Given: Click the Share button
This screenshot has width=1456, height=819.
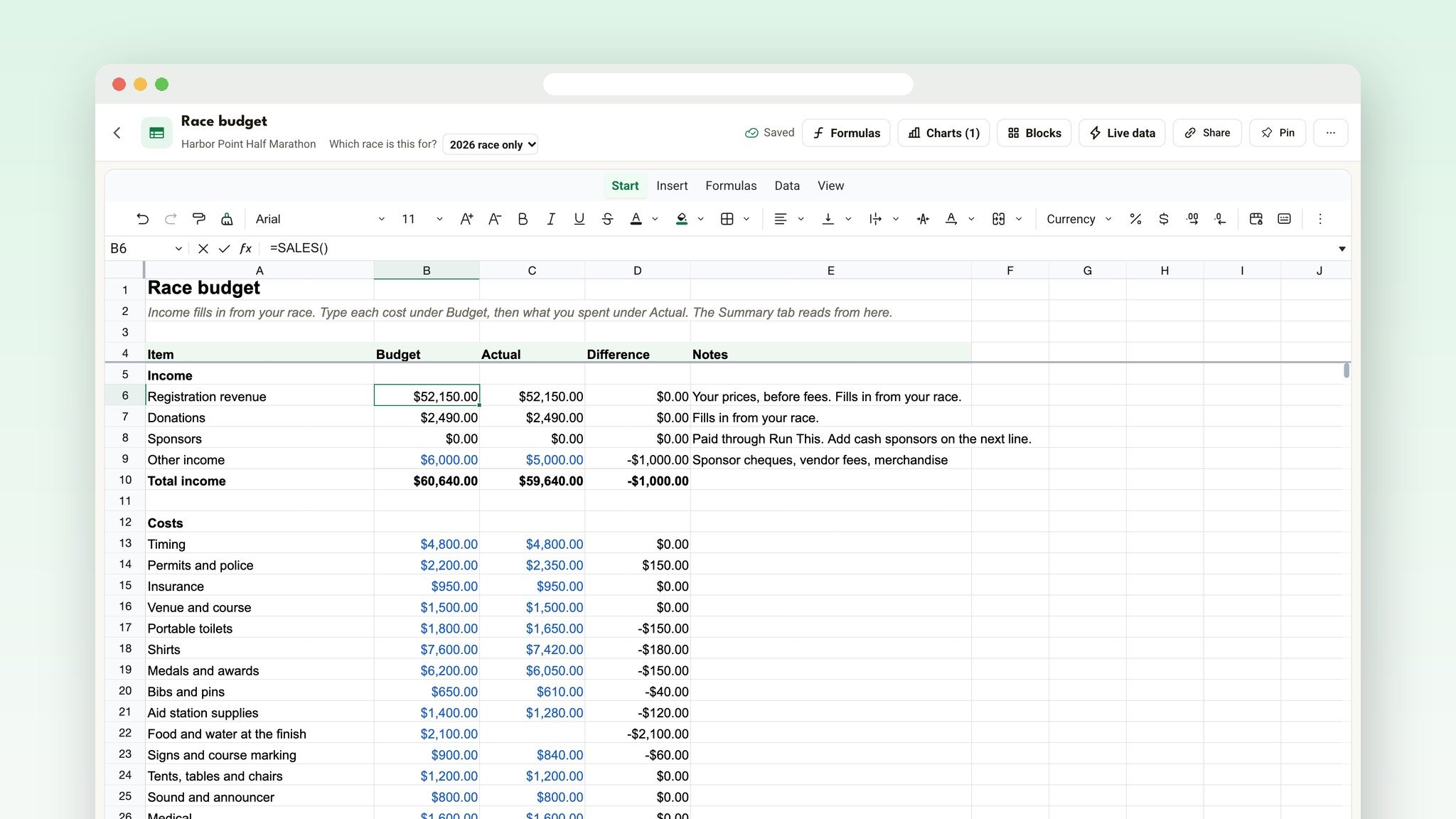Looking at the screenshot, I should (1207, 133).
